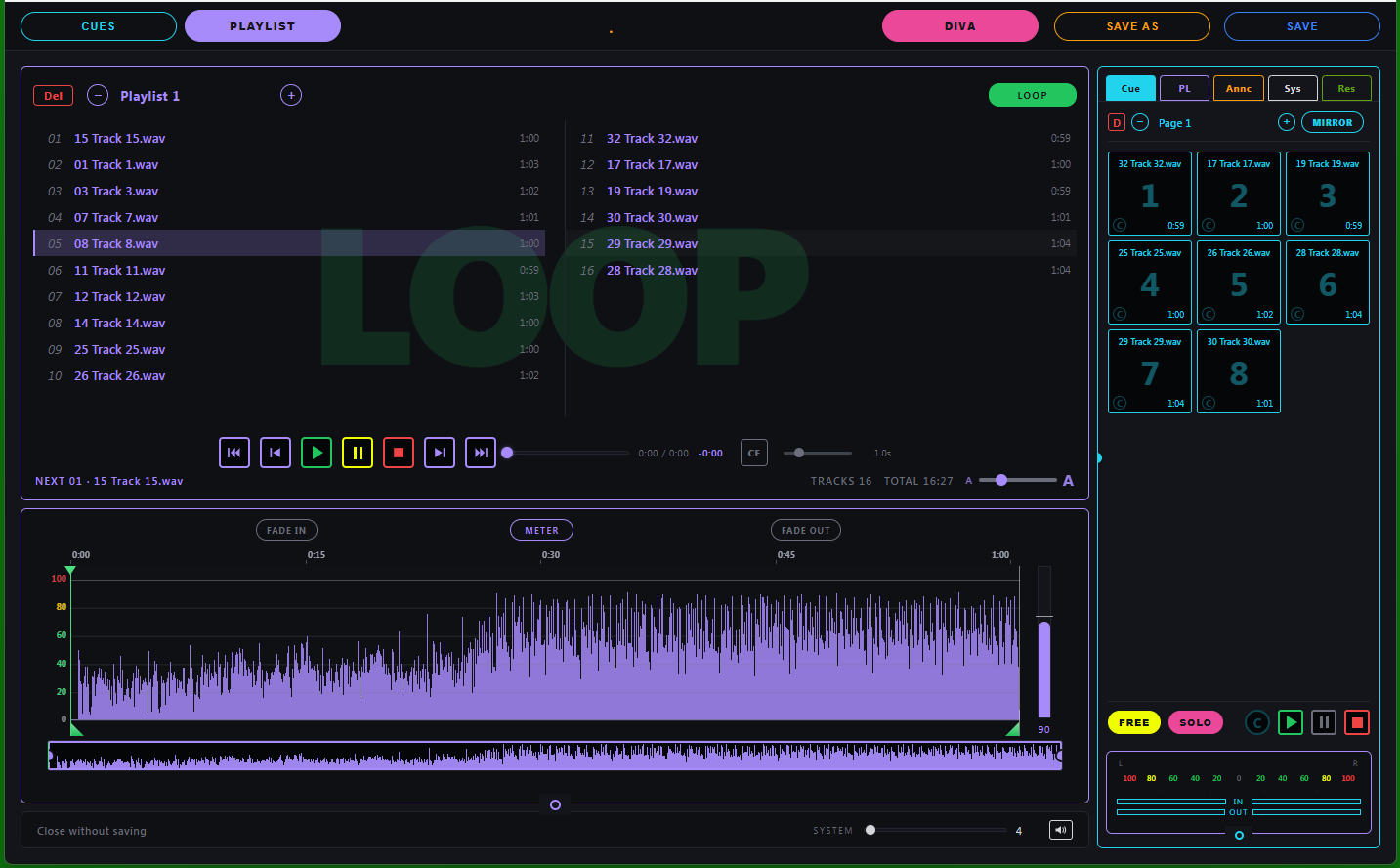Click the handle below the IN/OUT meter
Screen dimensions: 1400x868
(1239, 835)
